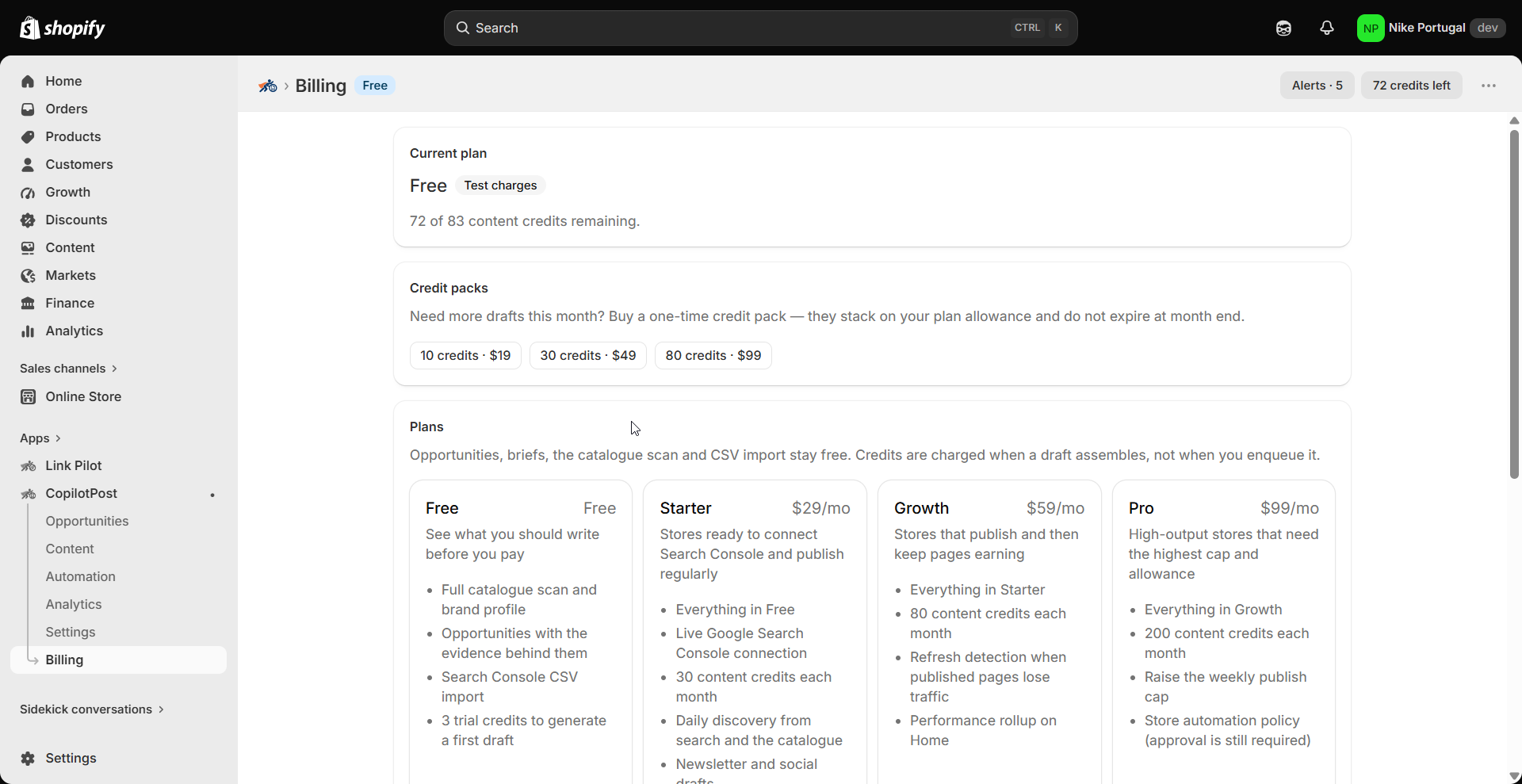The image size is (1522, 784).
Task: Open Customers section
Action: (x=118, y=165)
